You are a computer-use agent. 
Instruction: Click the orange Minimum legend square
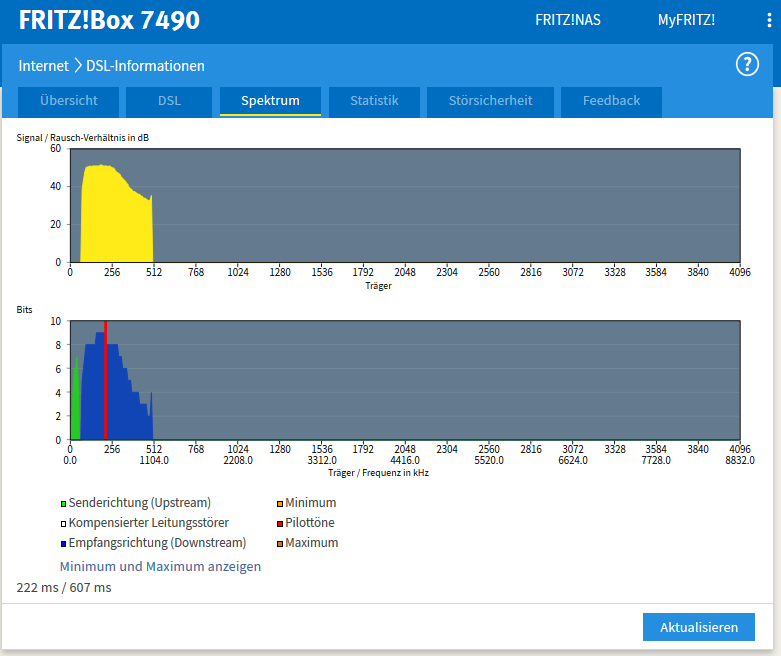pos(280,504)
